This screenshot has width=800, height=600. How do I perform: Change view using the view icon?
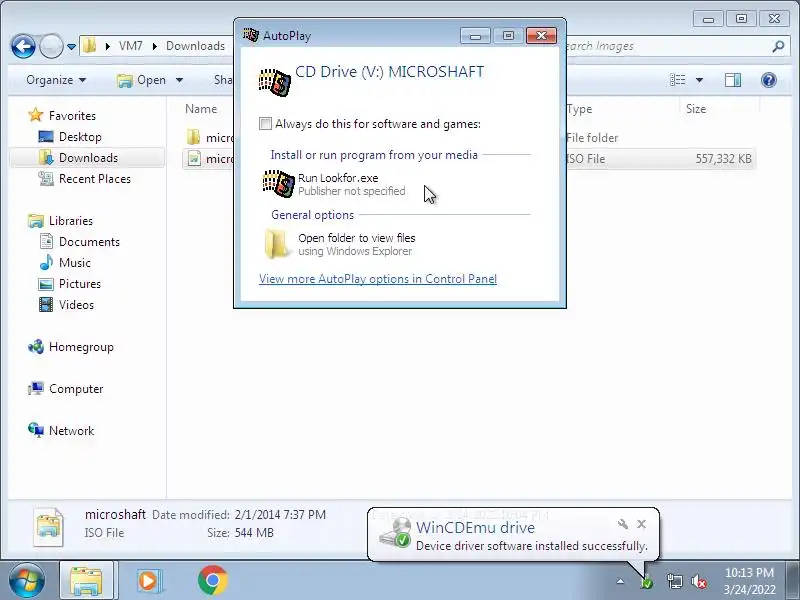tap(678, 80)
